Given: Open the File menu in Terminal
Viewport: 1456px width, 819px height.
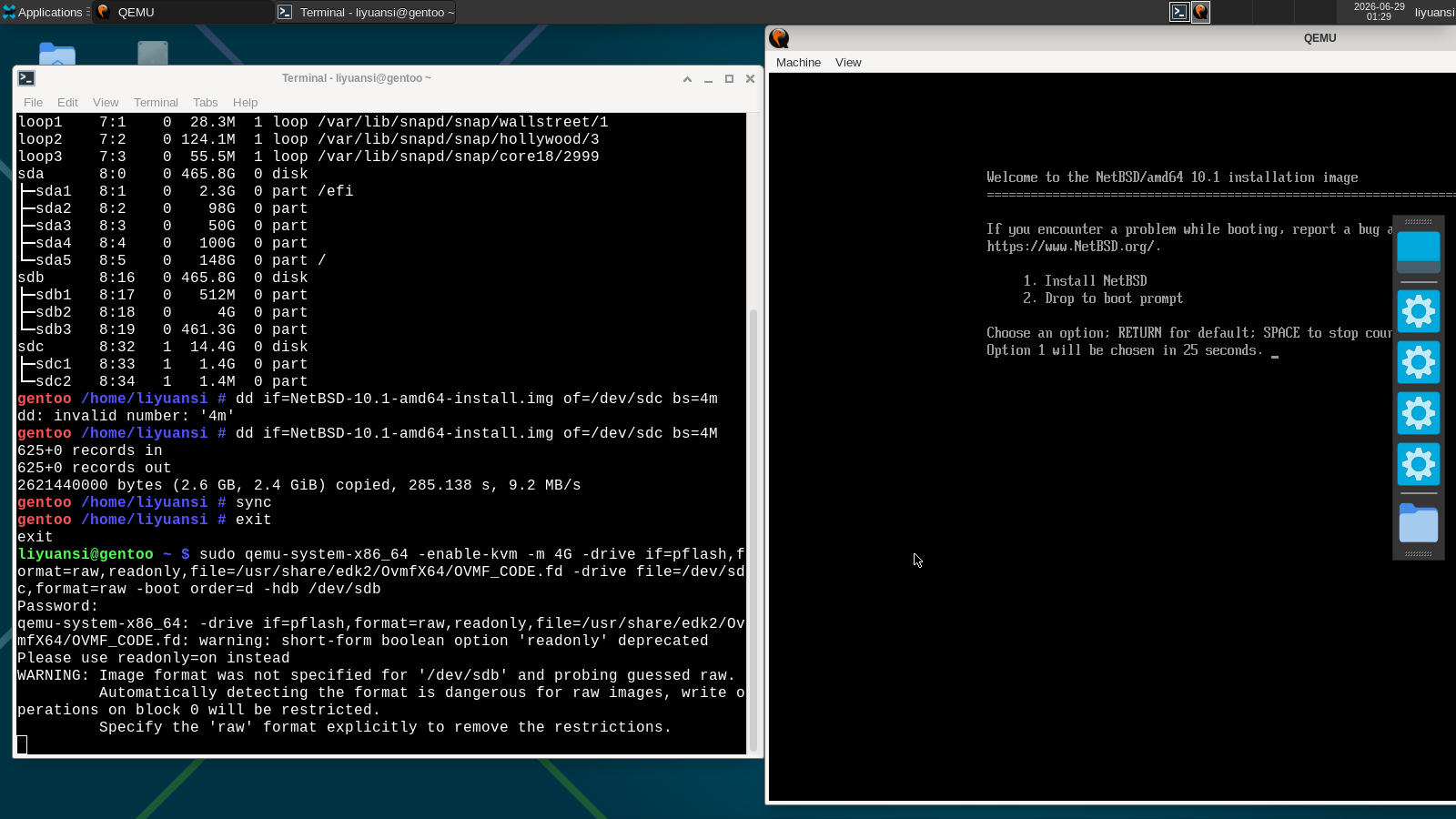Looking at the screenshot, I should 33,103.
